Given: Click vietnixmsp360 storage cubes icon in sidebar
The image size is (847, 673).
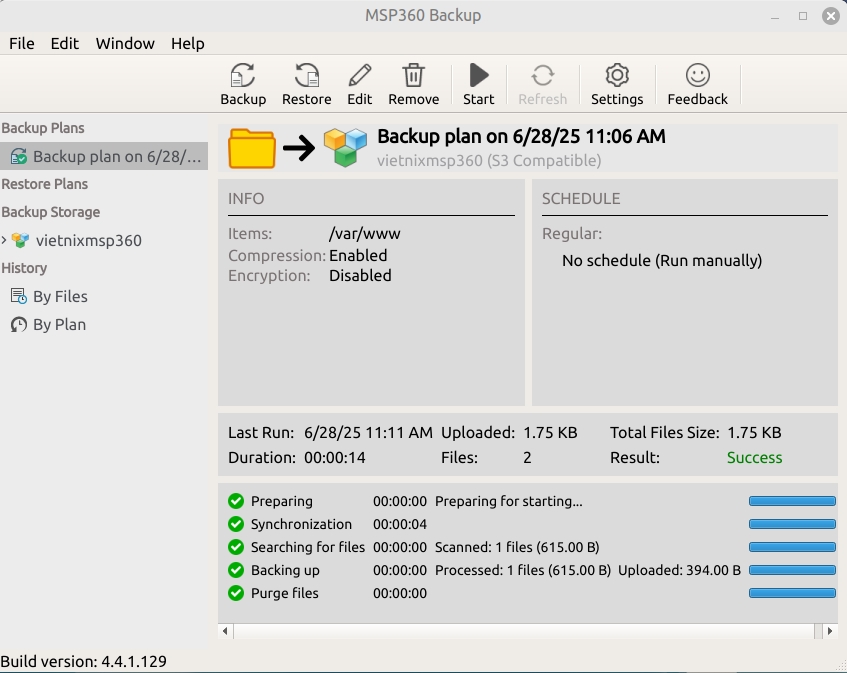Looking at the screenshot, I should pyautogui.click(x=21, y=240).
